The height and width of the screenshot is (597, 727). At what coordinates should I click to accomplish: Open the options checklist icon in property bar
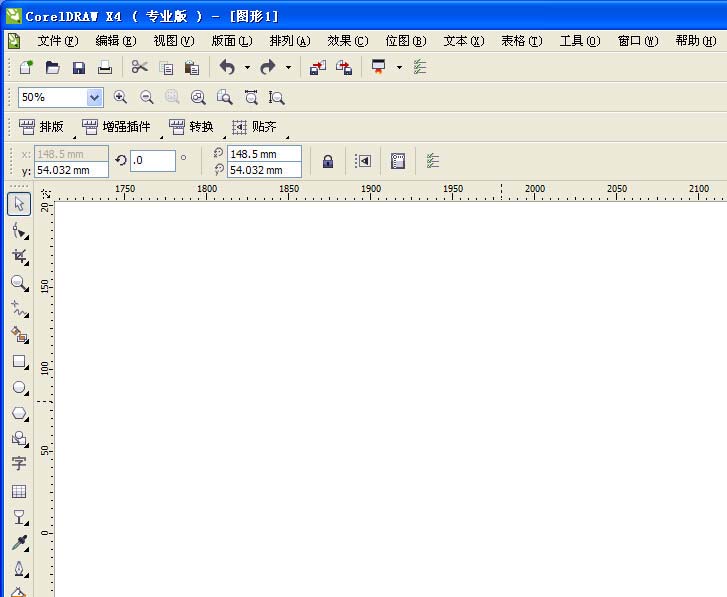432,161
